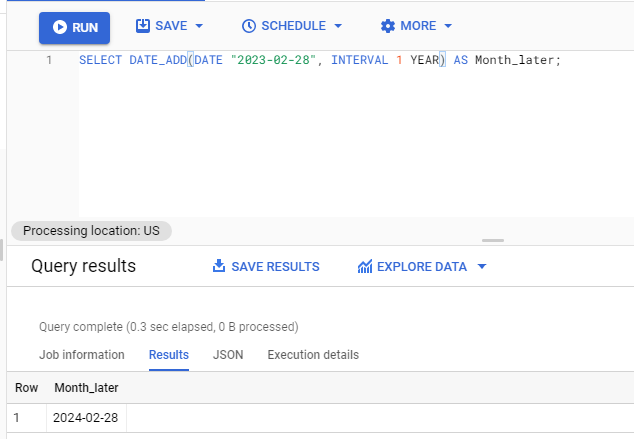Open the Execution details tab
Image resolution: width=634 pixels, height=439 pixels.
coord(313,355)
